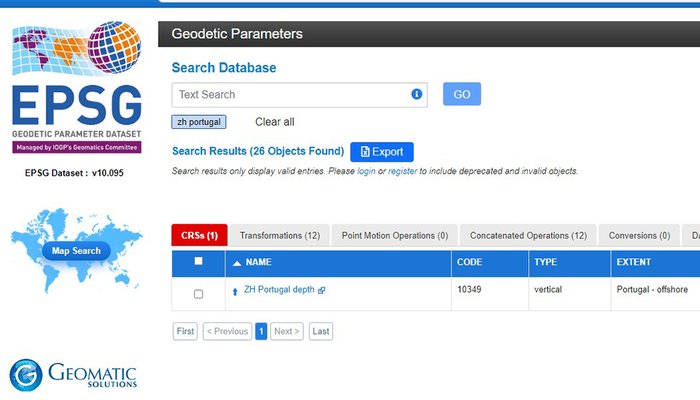Click the Text Search input field
700x400 pixels.
pos(290,95)
